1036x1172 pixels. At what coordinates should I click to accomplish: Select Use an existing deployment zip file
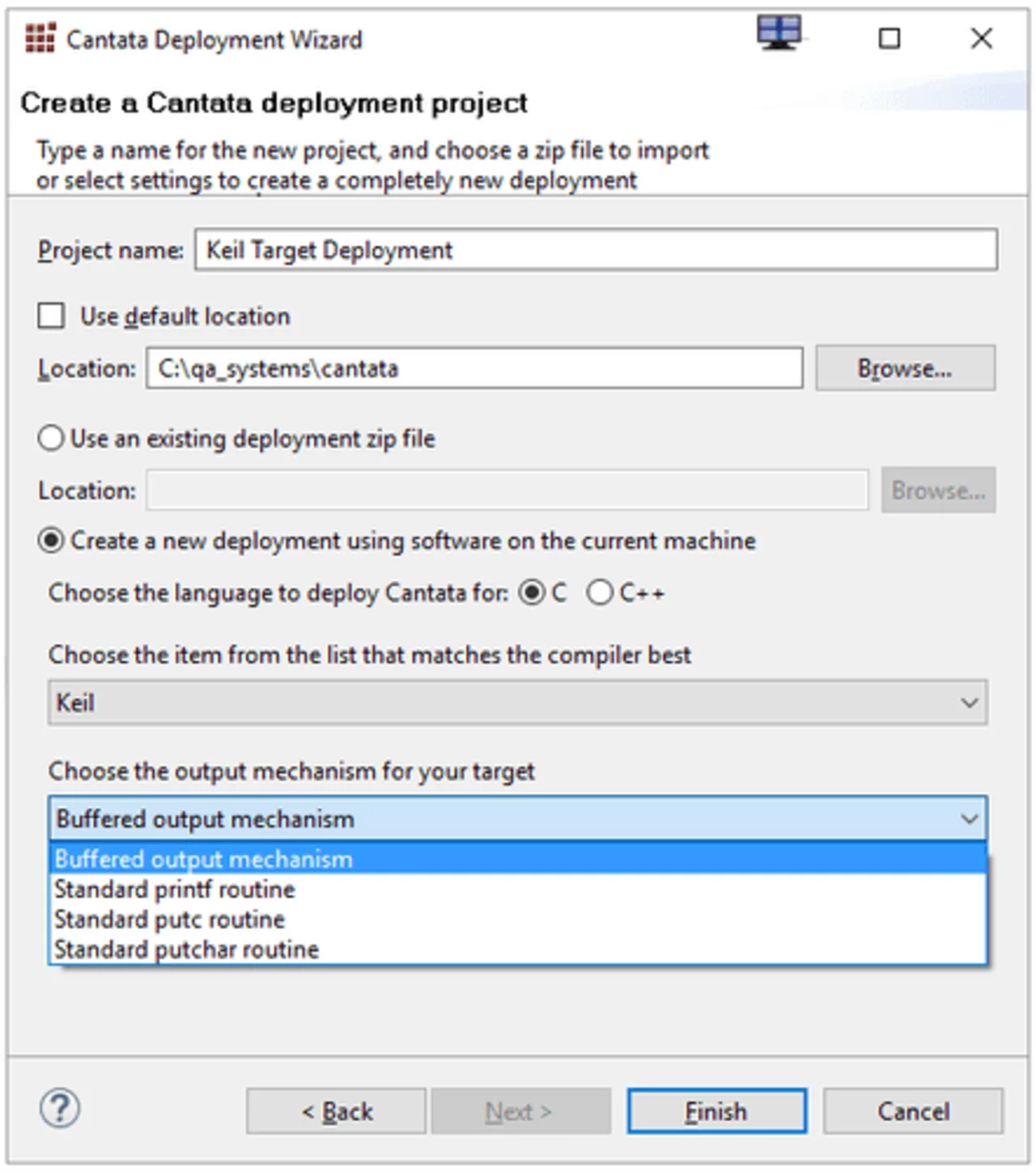[x=51, y=438]
